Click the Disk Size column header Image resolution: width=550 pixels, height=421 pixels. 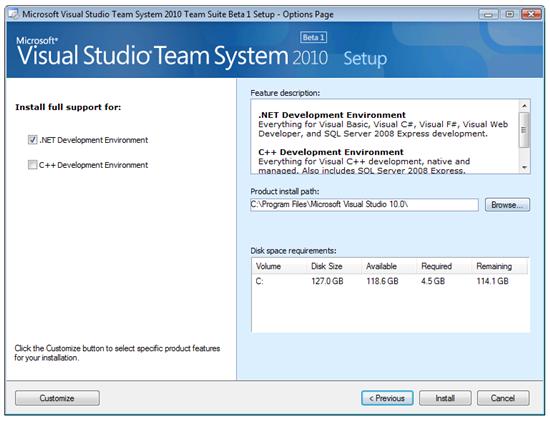tap(334, 266)
